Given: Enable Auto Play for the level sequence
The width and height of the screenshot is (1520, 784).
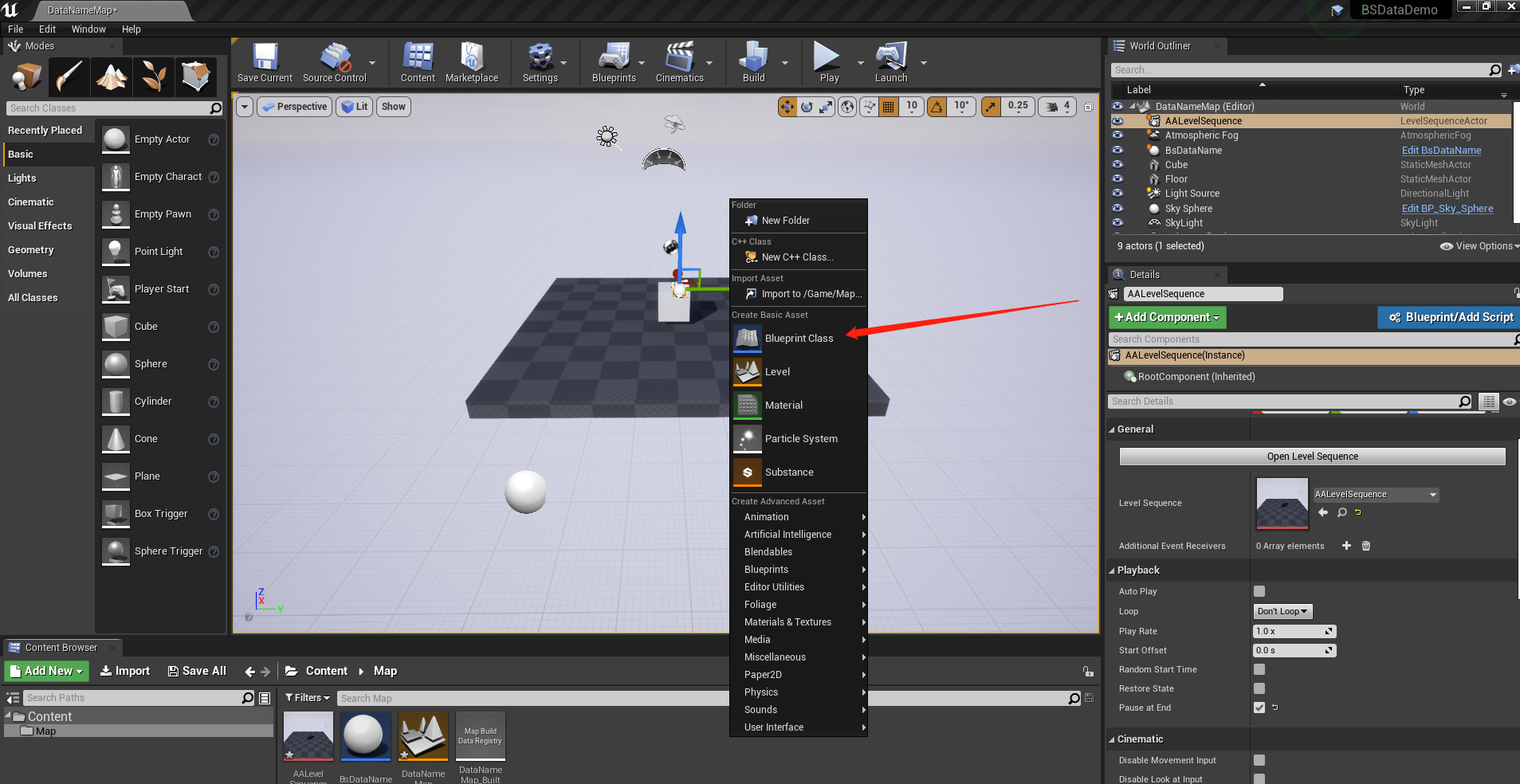Looking at the screenshot, I should pyautogui.click(x=1259, y=590).
